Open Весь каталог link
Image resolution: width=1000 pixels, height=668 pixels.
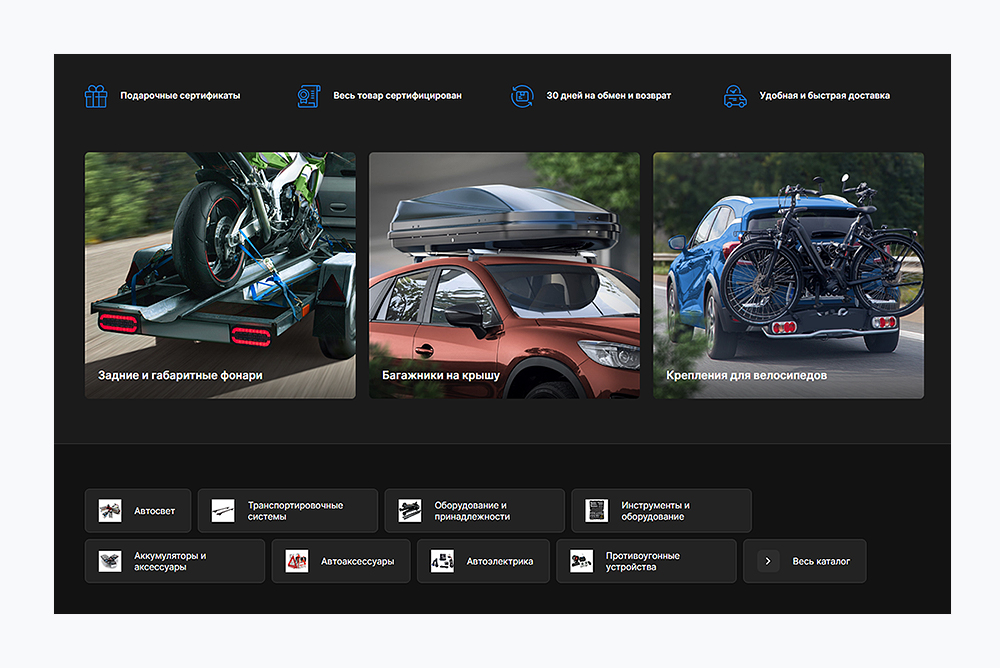(821, 561)
